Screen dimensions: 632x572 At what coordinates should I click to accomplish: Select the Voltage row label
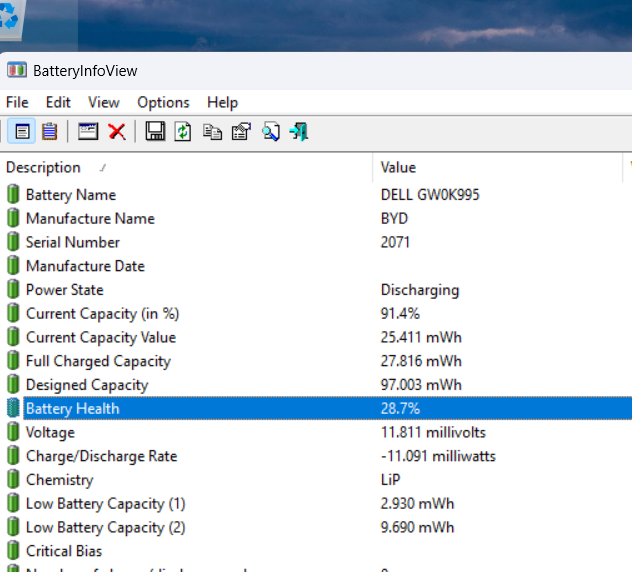[50, 433]
